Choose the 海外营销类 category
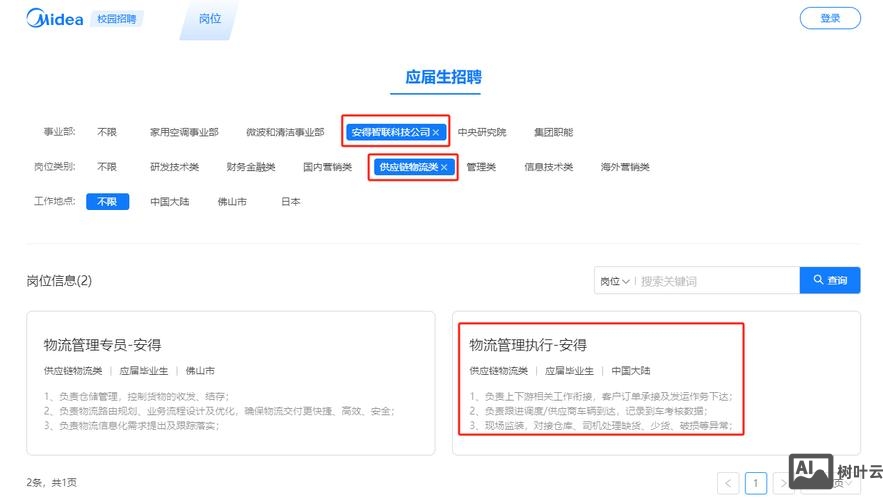891x500 pixels. (x=625, y=167)
